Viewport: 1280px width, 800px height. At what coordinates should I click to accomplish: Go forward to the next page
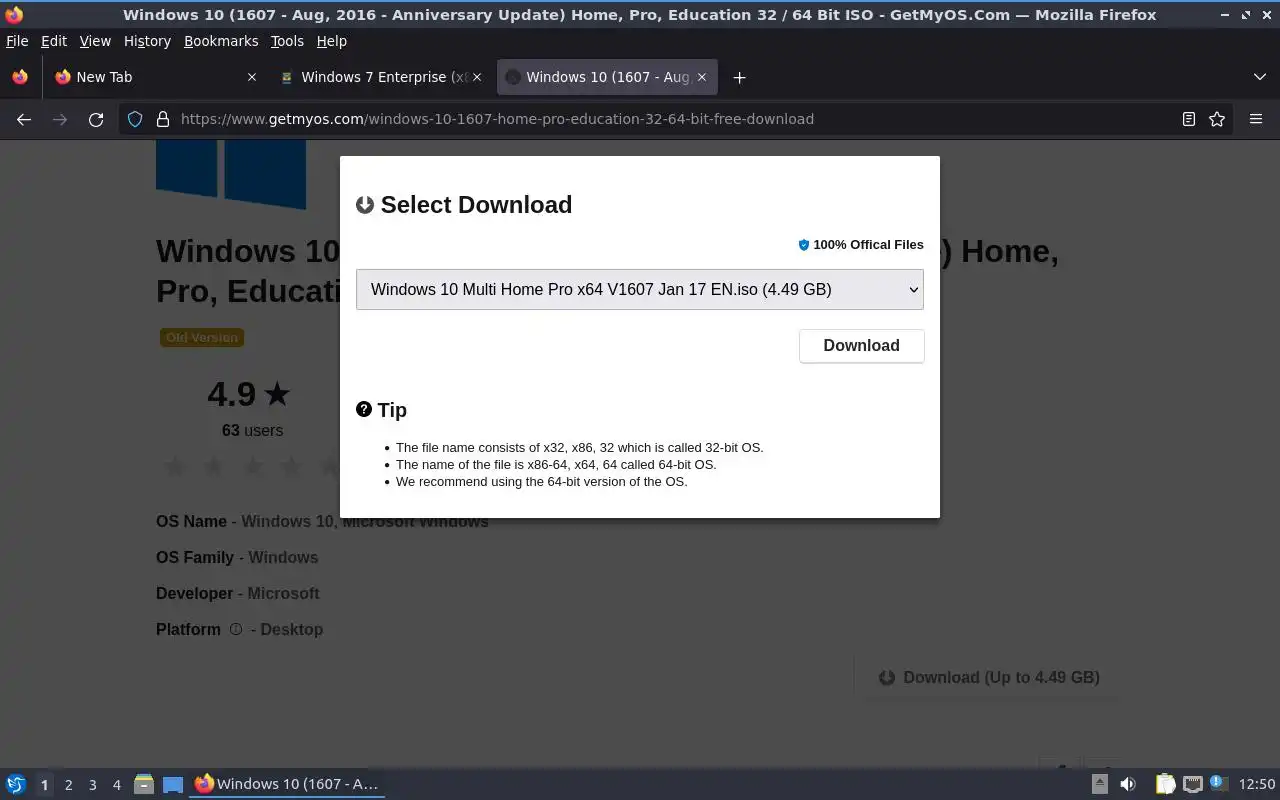pyautogui.click(x=60, y=119)
